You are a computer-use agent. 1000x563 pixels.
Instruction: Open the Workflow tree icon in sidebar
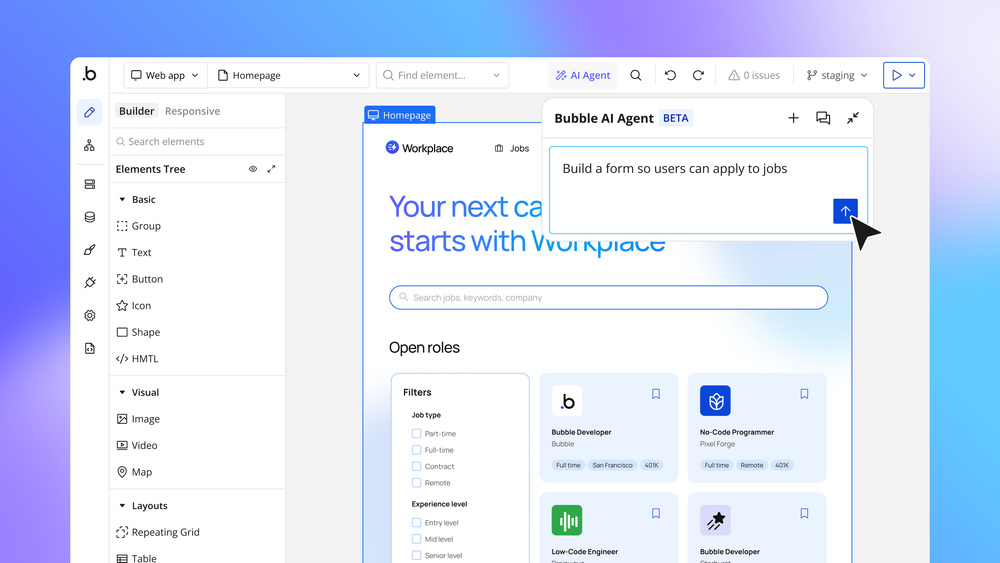(89, 145)
